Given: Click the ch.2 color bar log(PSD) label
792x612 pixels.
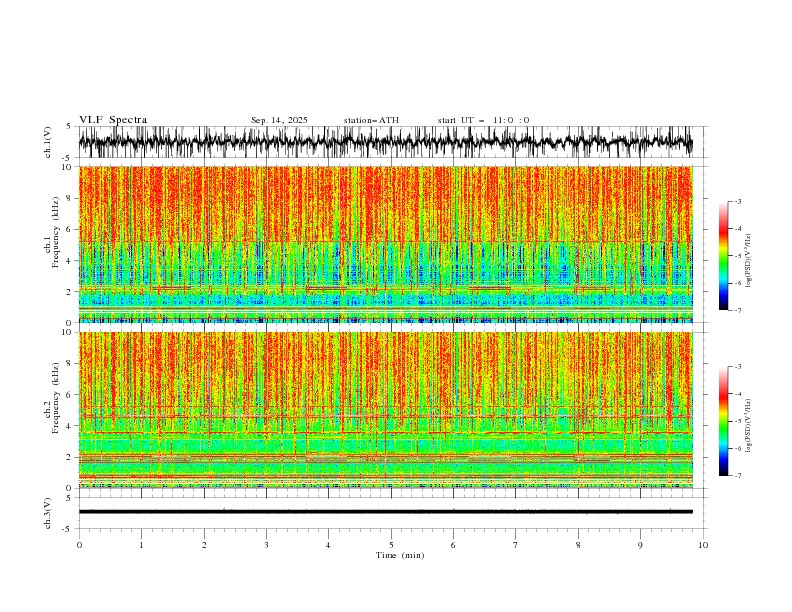Looking at the screenshot, I should point(749,426).
